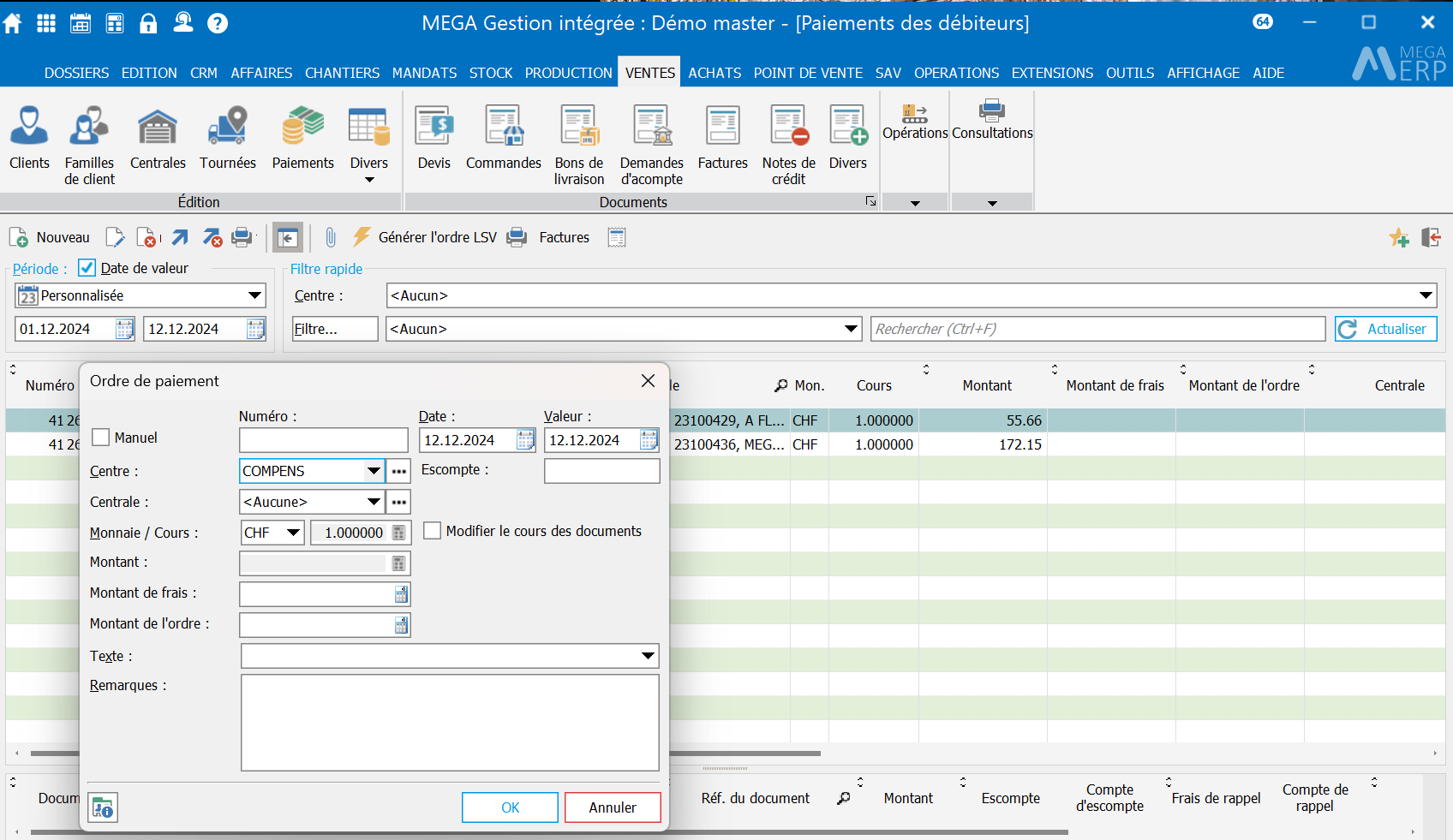Click OK in Ordre de paiement dialog
The width and height of the screenshot is (1453, 840).
click(x=510, y=807)
